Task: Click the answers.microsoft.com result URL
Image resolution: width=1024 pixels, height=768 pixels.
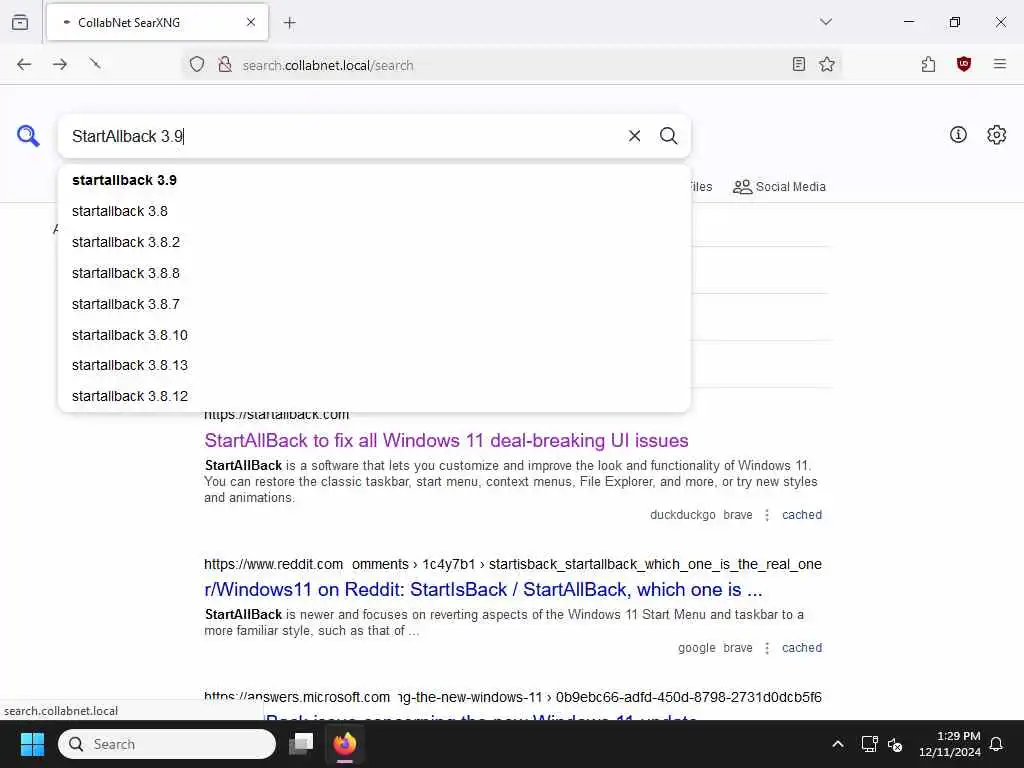Action: 513,697
